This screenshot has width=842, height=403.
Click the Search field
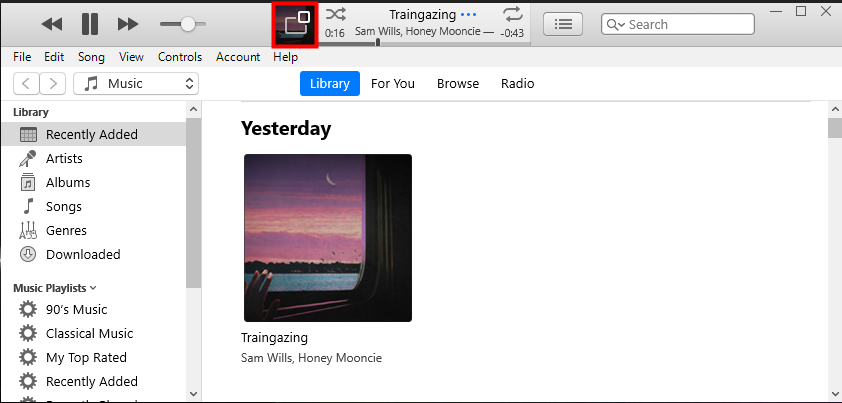pyautogui.click(x=678, y=24)
